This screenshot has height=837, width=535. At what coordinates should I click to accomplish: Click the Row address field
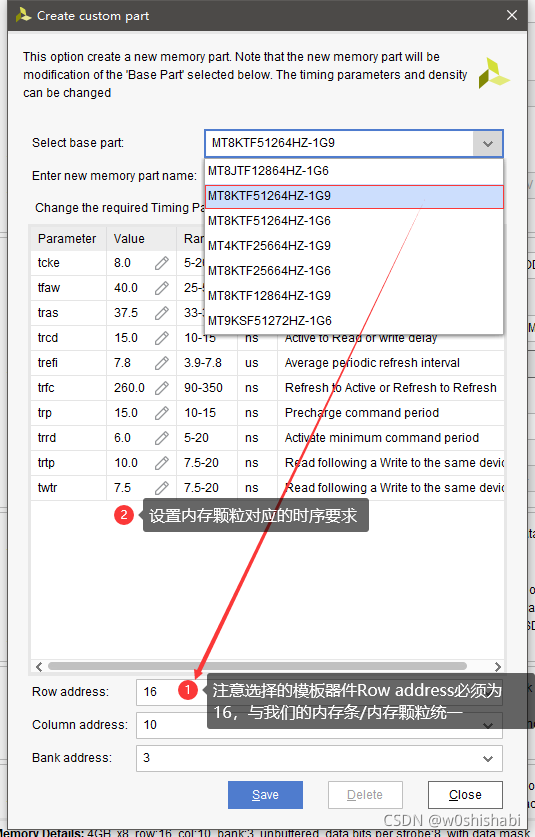point(171,692)
